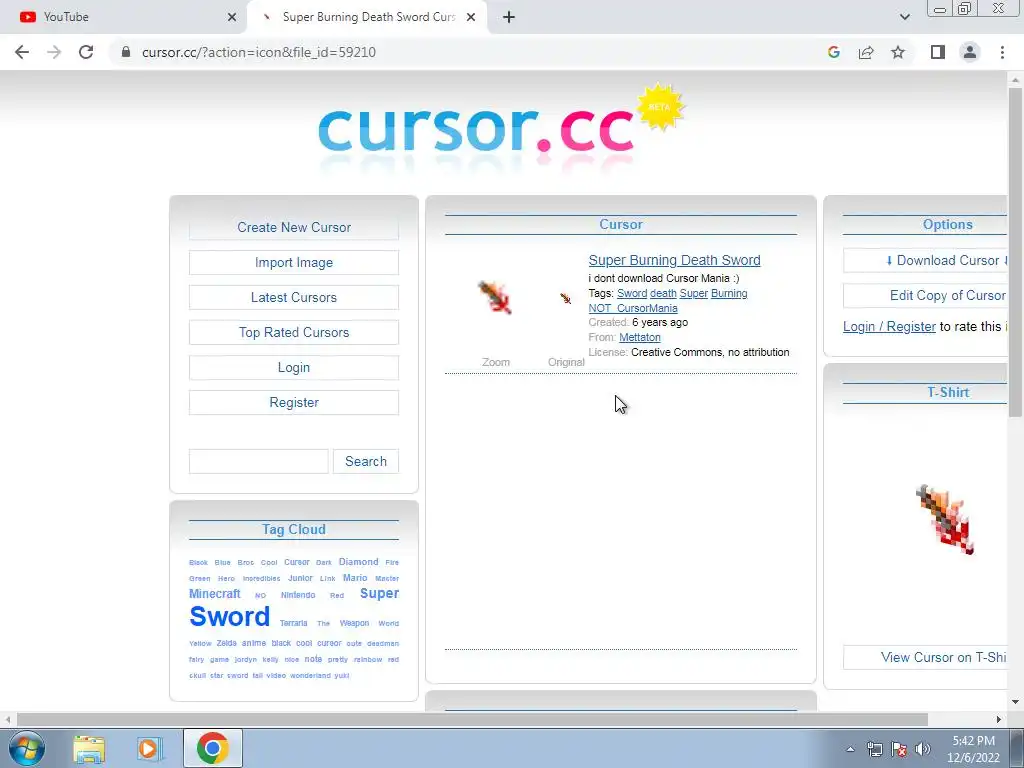
Task: Switch to the YouTube tab
Action: pyautogui.click(x=124, y=17)
